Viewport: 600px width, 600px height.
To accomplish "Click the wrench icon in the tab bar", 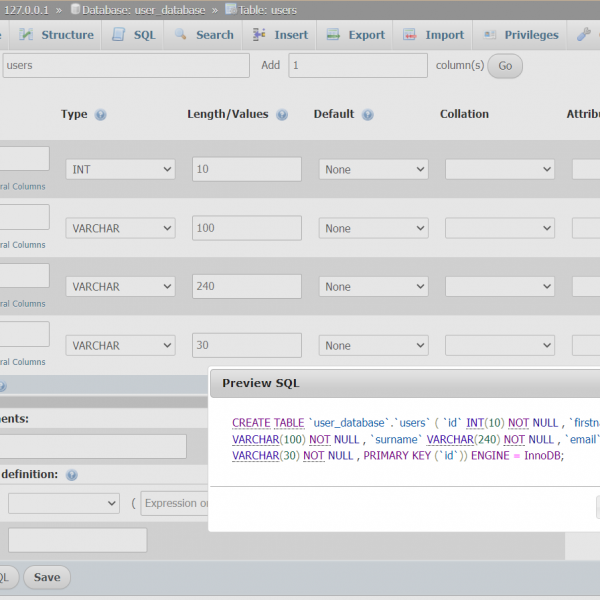I will 584,34.
